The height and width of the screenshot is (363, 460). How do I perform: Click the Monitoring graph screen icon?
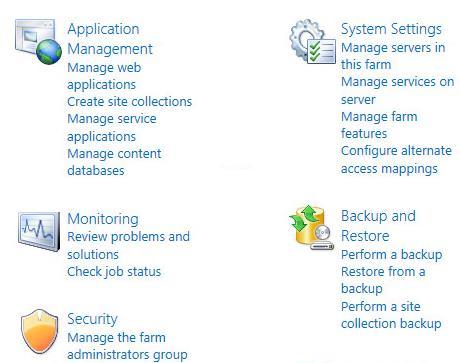(x=39, y=231)
